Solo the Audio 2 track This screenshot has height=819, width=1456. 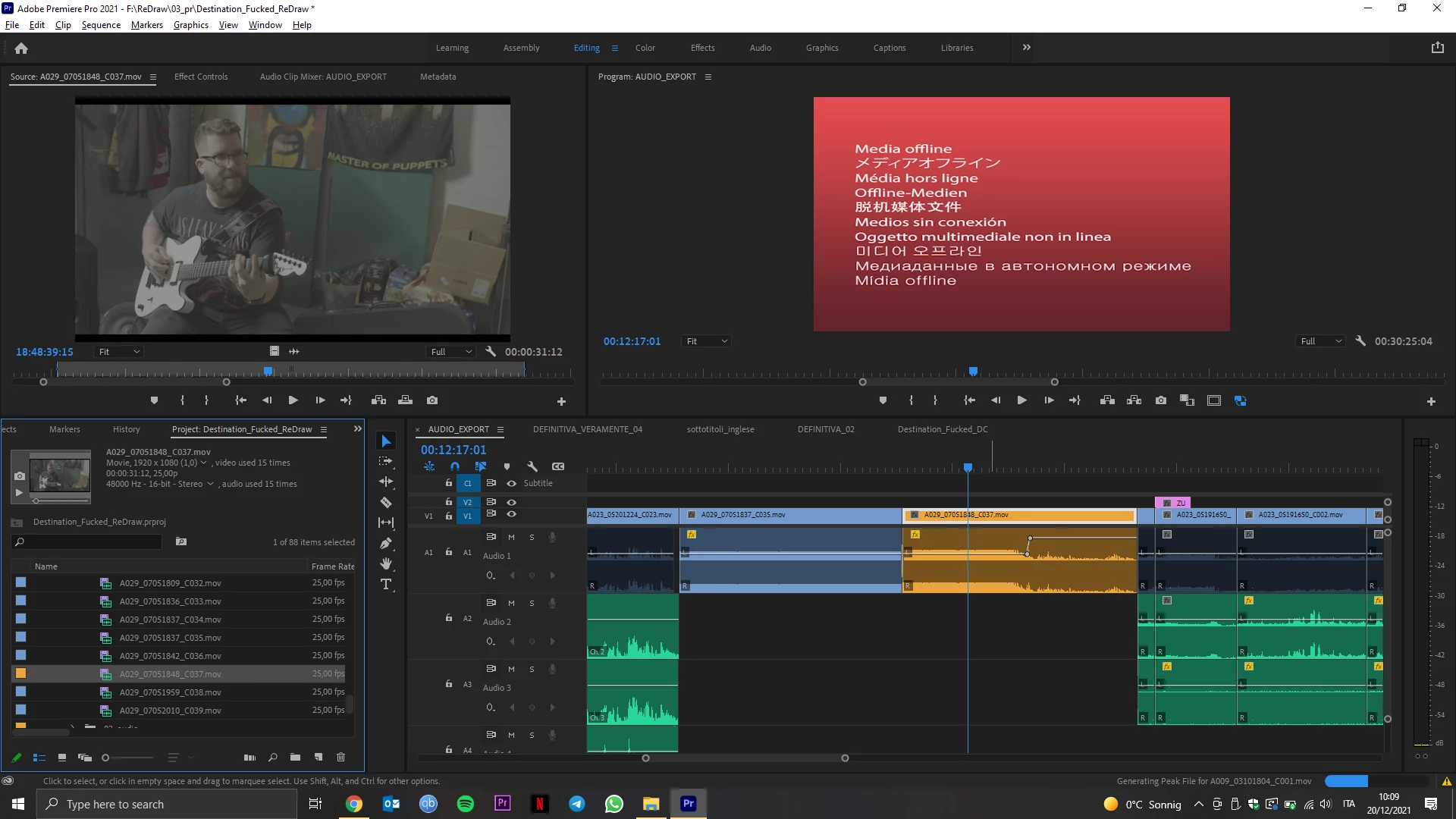click(532, 603)
